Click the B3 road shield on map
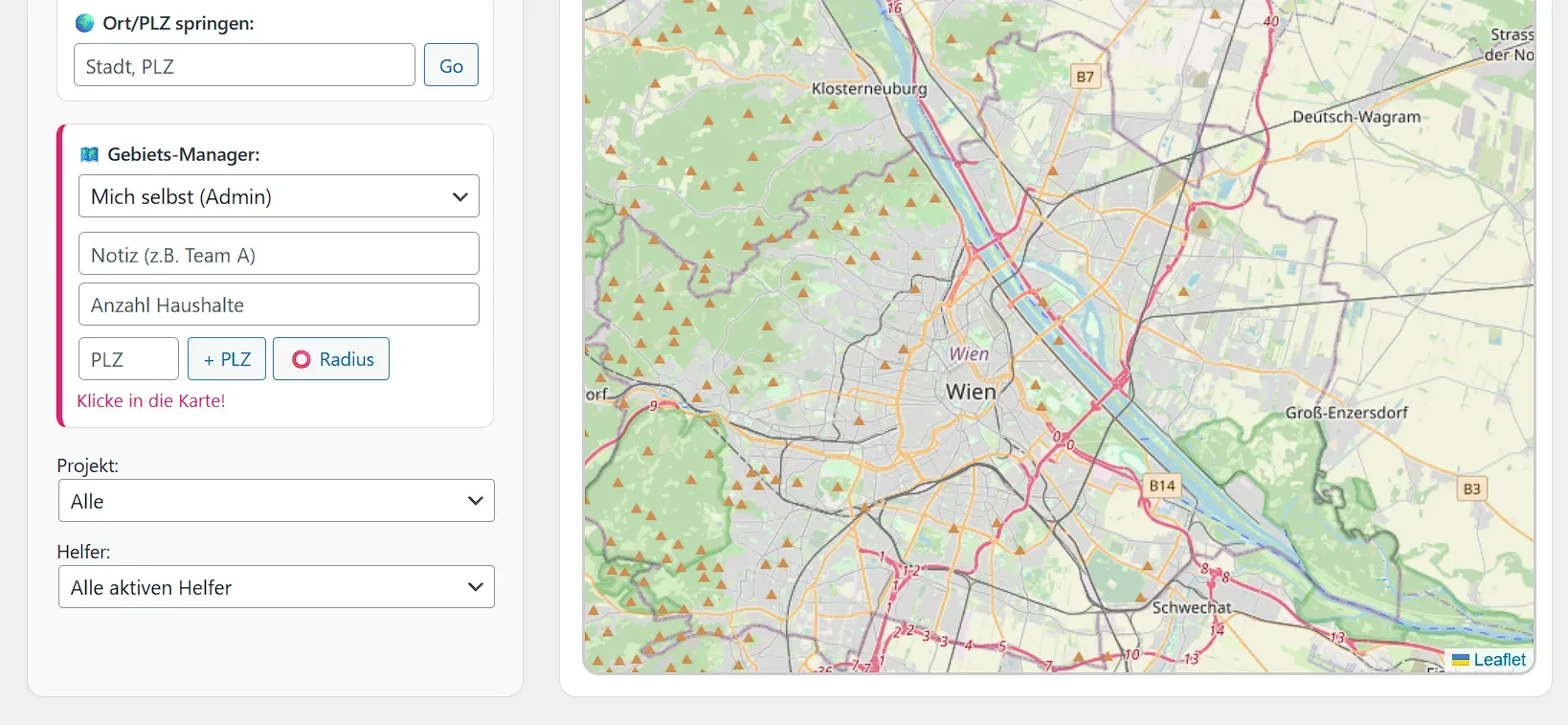1568x725 pixels. pos(1471,488)
